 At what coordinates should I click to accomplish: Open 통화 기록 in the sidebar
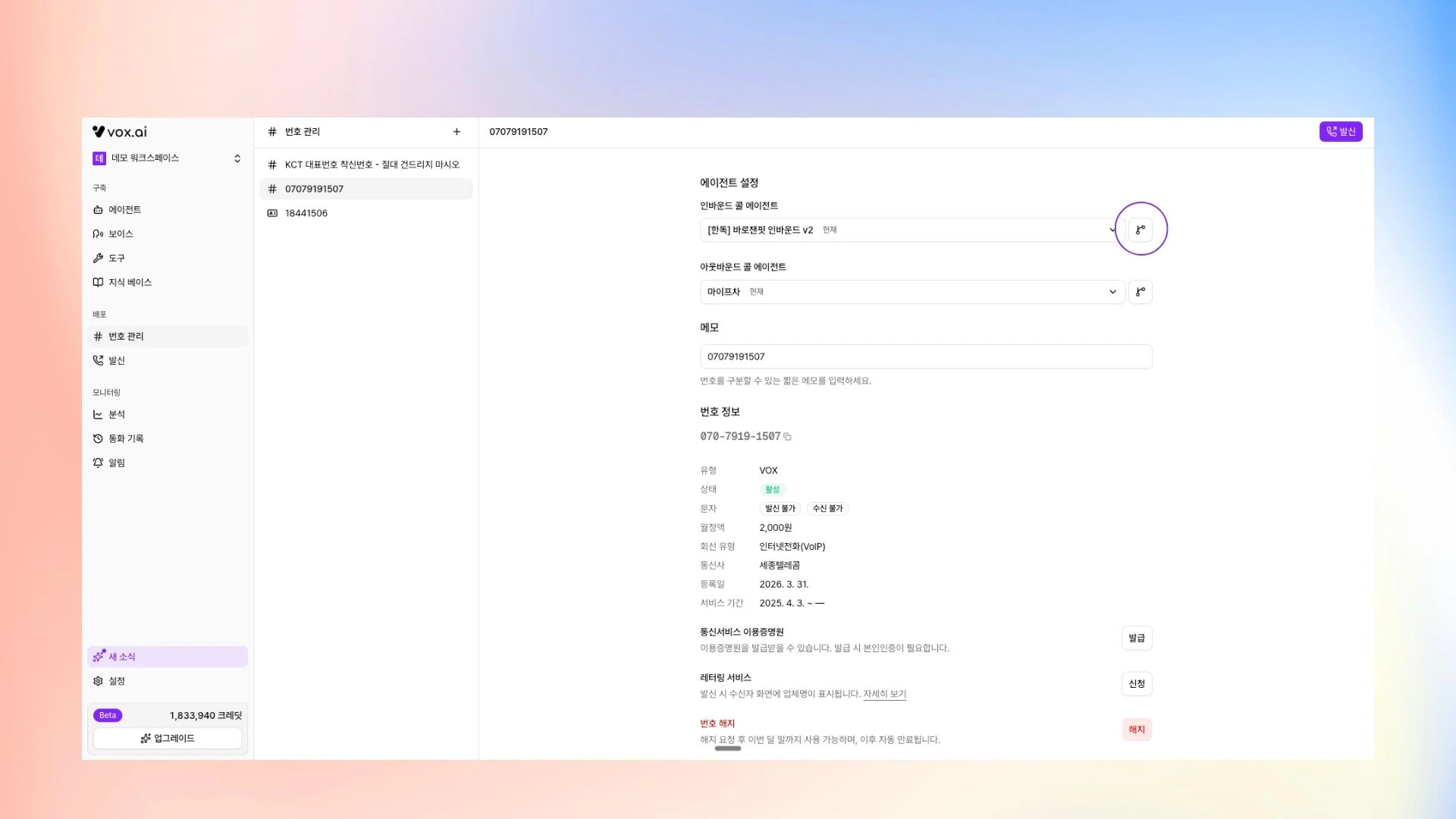pyautogui.click(x=167, y=438)
